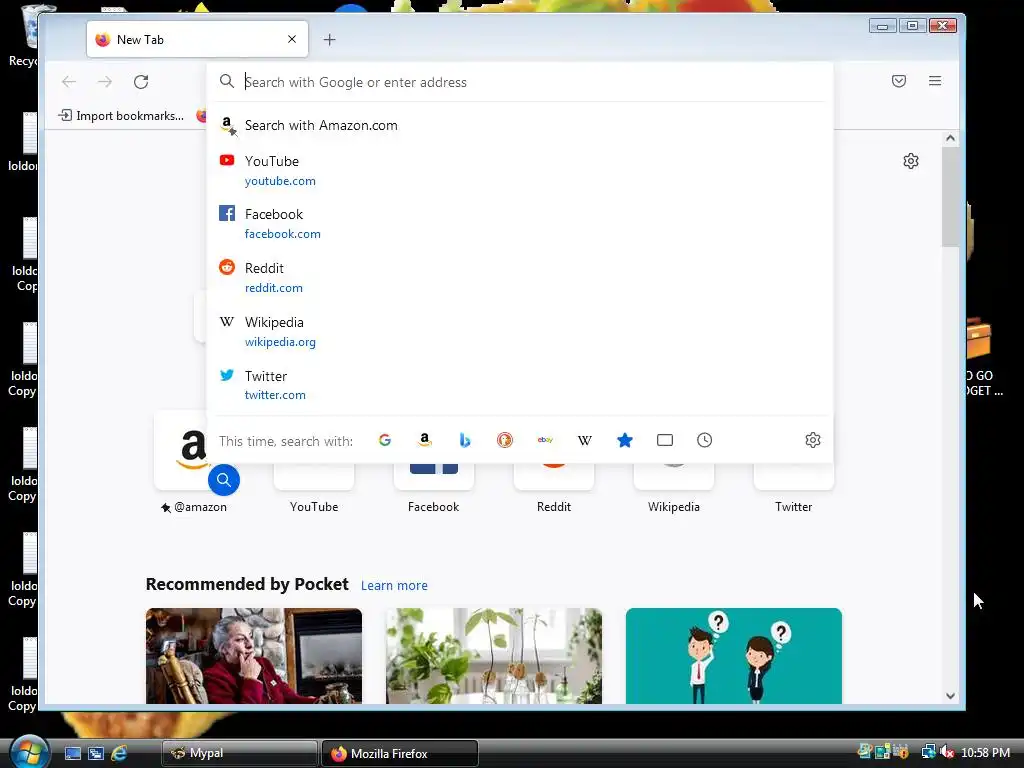Screen dimensions: 1024x768
Task: Select DuckDuckGo one-off search icon
Action: point(505,440)
